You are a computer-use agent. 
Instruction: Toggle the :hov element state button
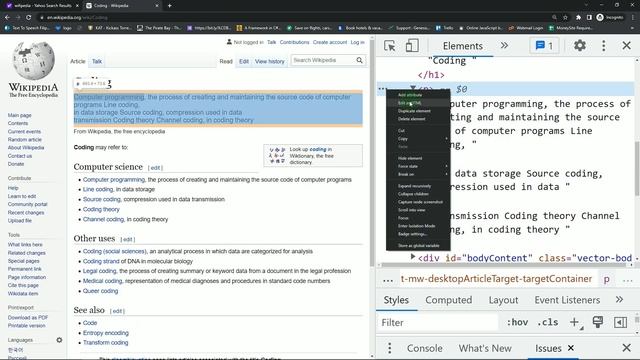pos(517,322)
